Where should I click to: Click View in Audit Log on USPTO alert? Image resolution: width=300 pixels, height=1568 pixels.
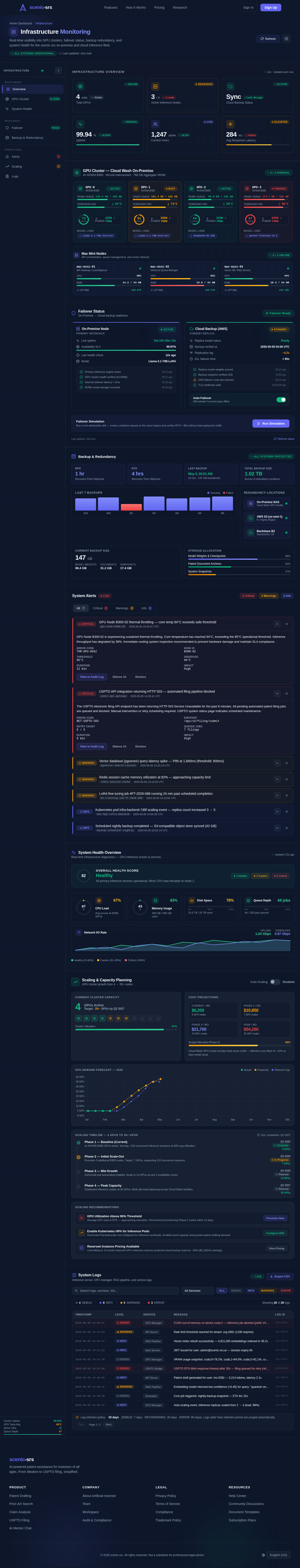coord(92,746)
